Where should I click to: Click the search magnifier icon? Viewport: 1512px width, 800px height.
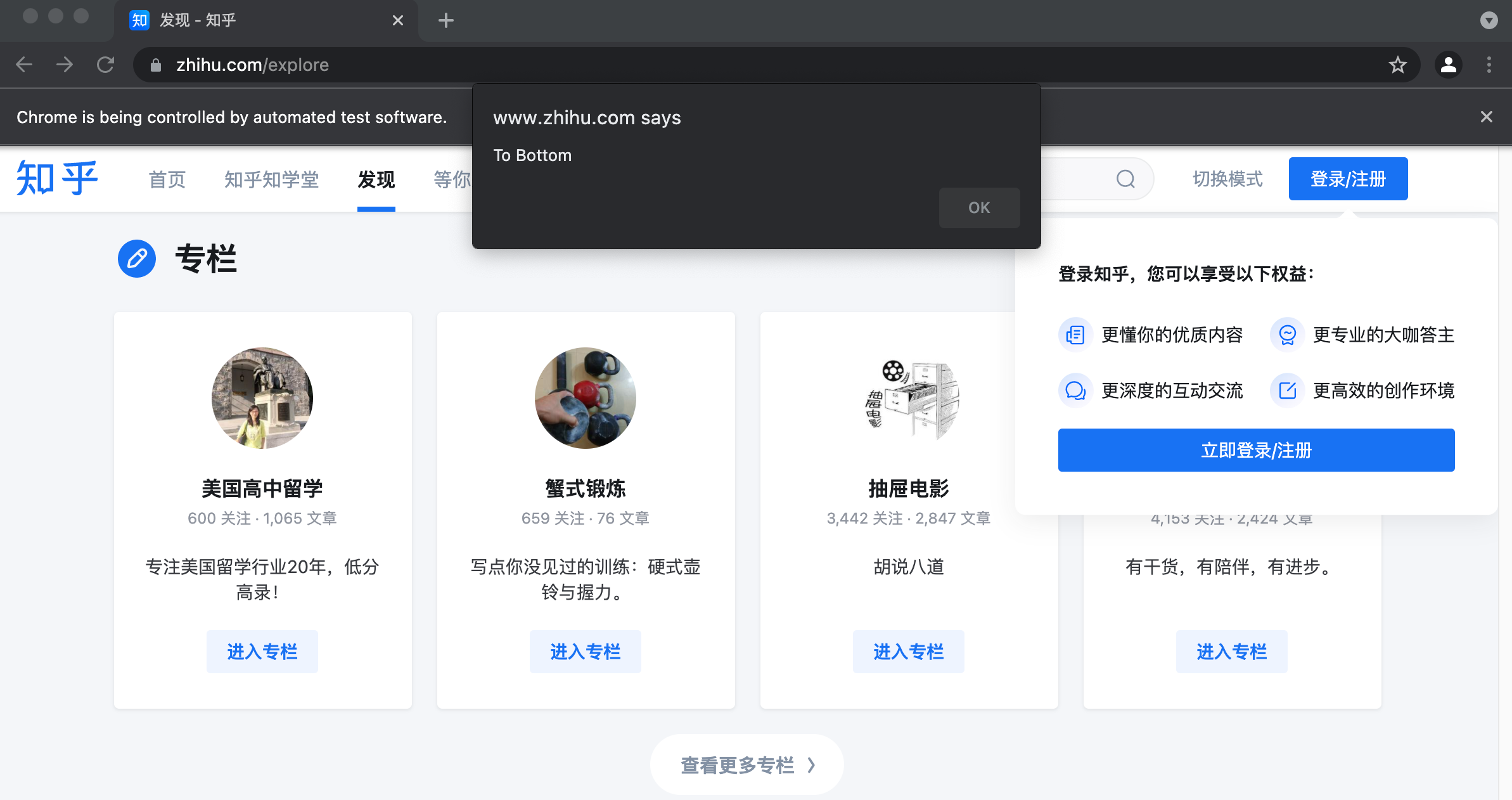1125,179
